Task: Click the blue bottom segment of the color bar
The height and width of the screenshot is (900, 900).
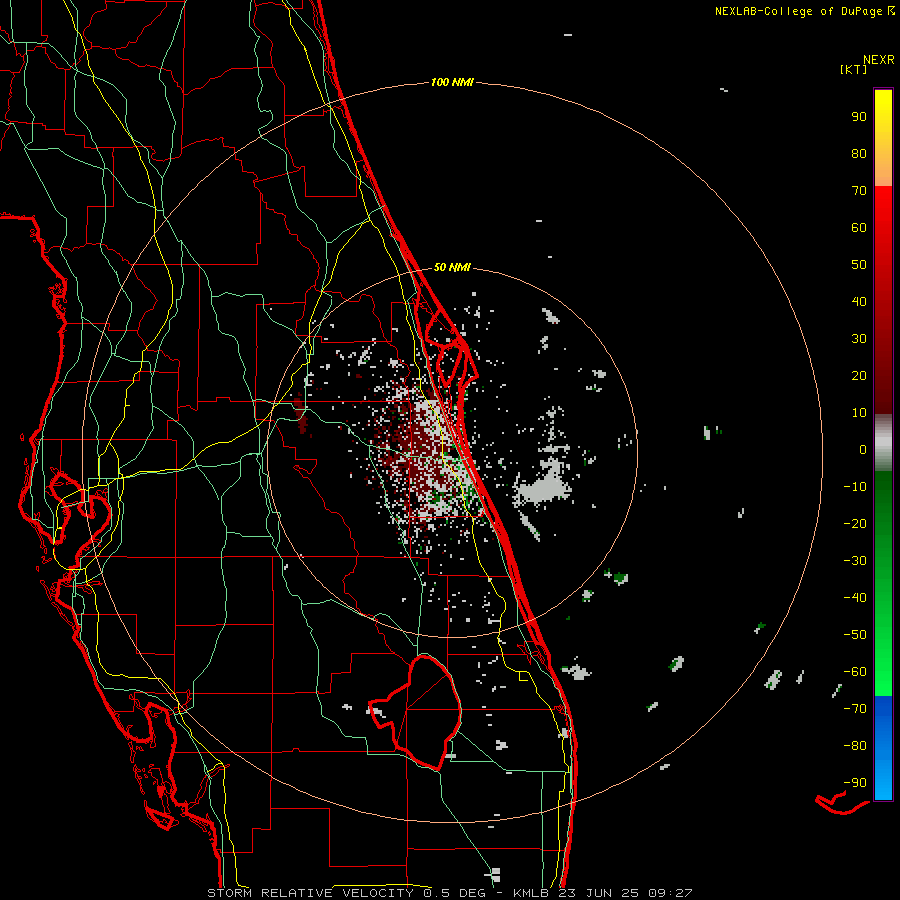Action: (883, 748)
